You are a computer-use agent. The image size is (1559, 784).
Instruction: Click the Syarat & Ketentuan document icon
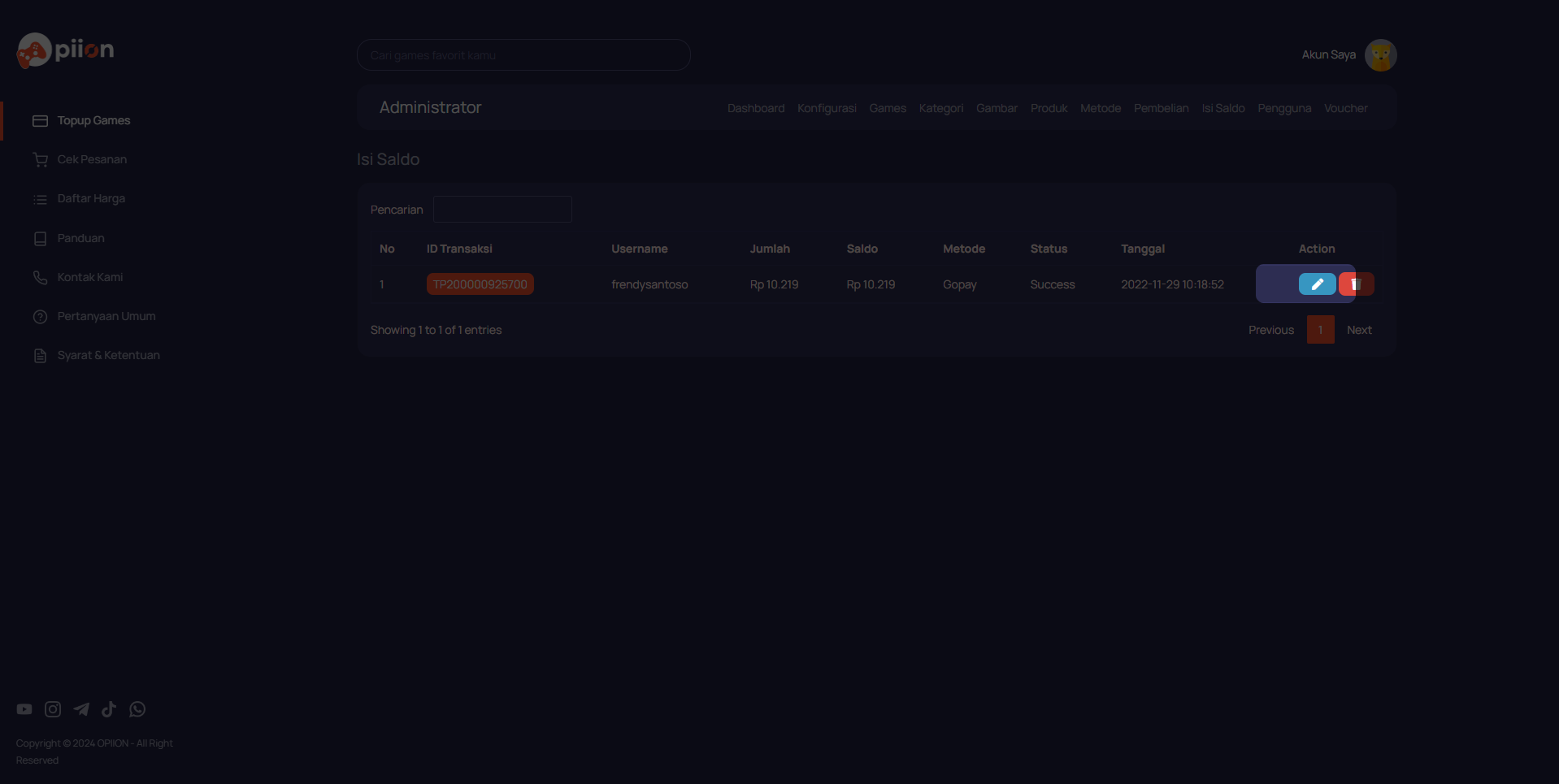click(x=40, y=355)
